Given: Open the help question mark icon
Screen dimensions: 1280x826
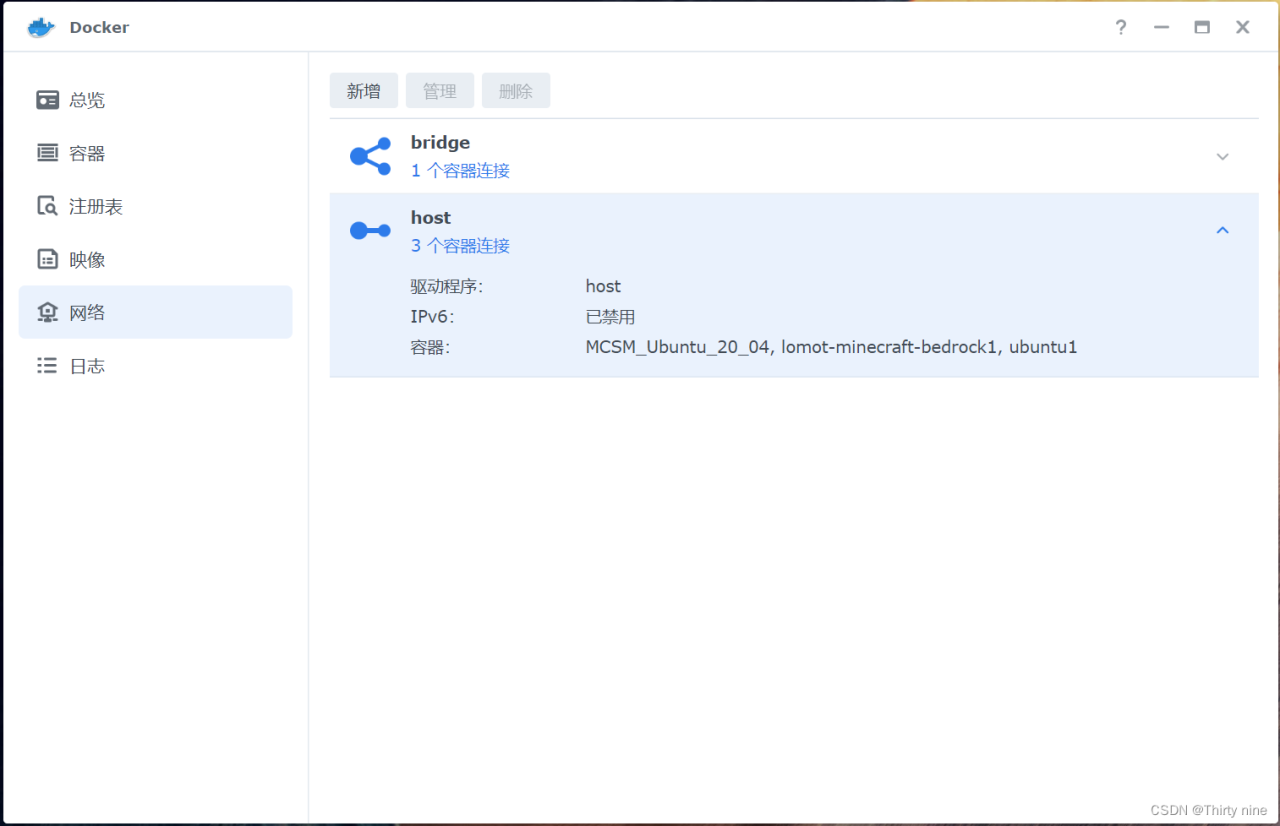Looking at the screenshot, I should click(1121, 27).
